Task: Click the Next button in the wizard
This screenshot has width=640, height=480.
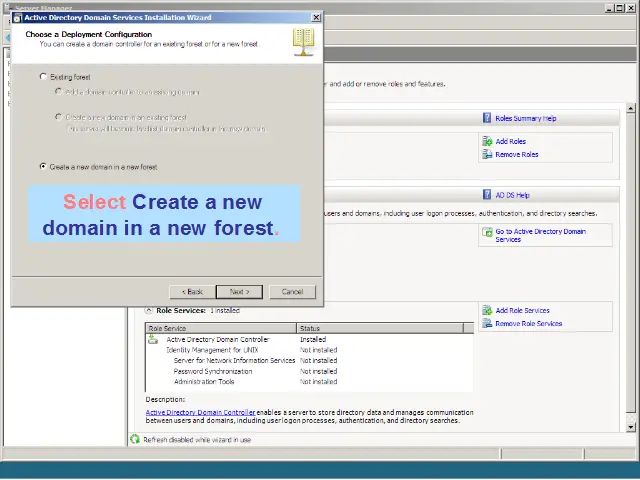Action: [x=239, y=292]
